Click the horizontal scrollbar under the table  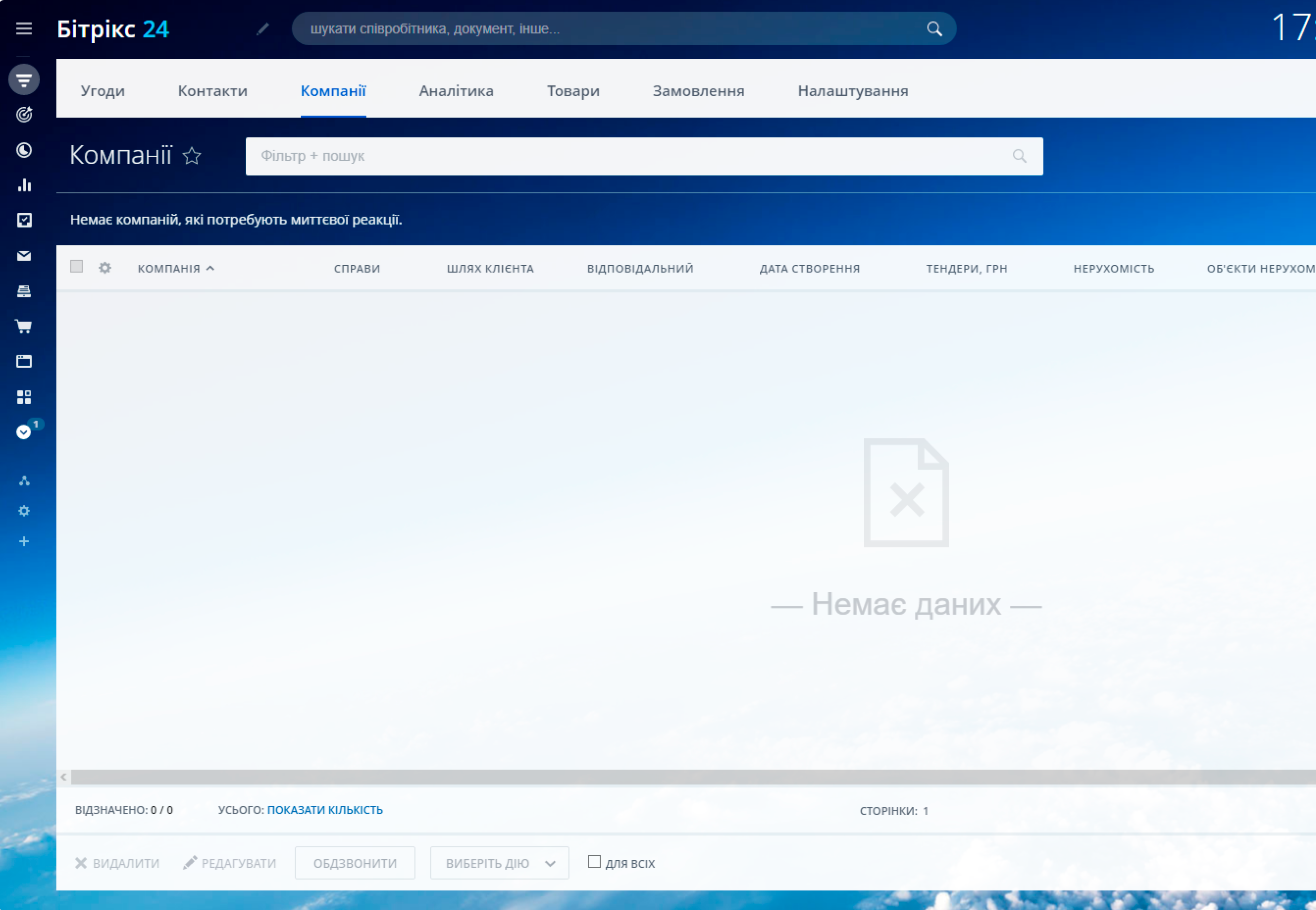point(684,777)
